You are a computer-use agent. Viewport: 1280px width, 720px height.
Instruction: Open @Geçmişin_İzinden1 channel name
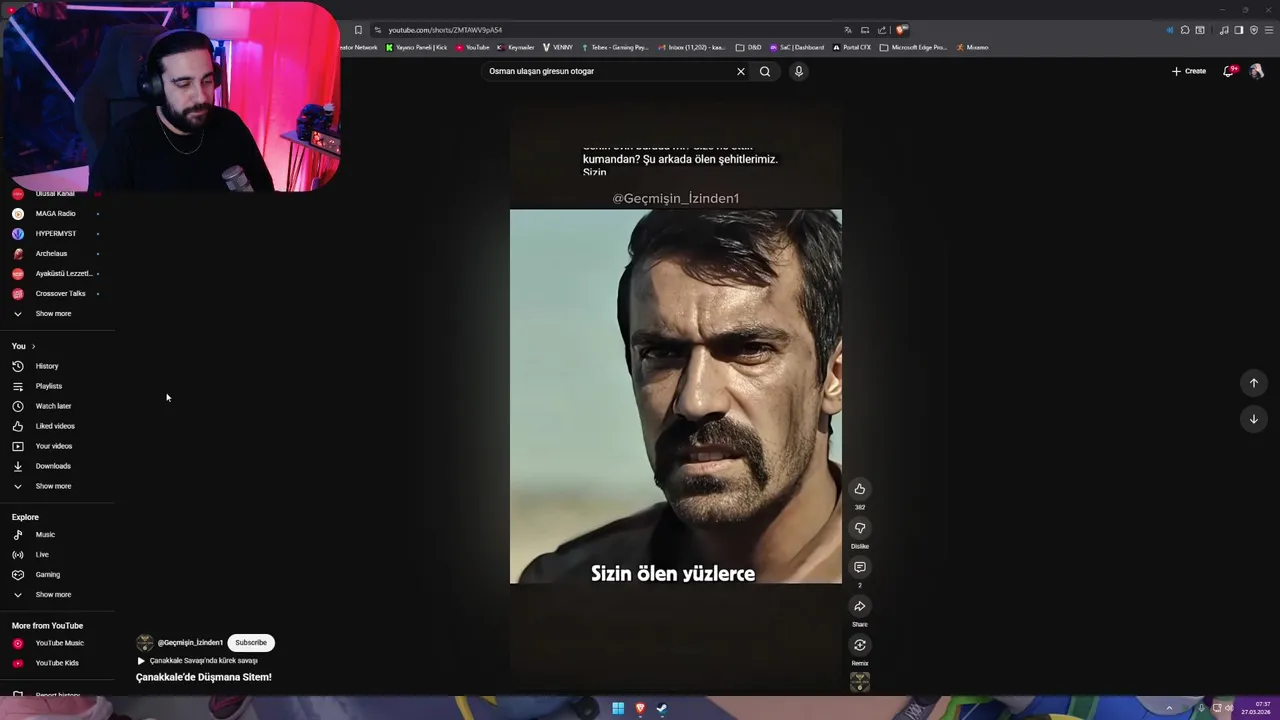pos(190,643)
